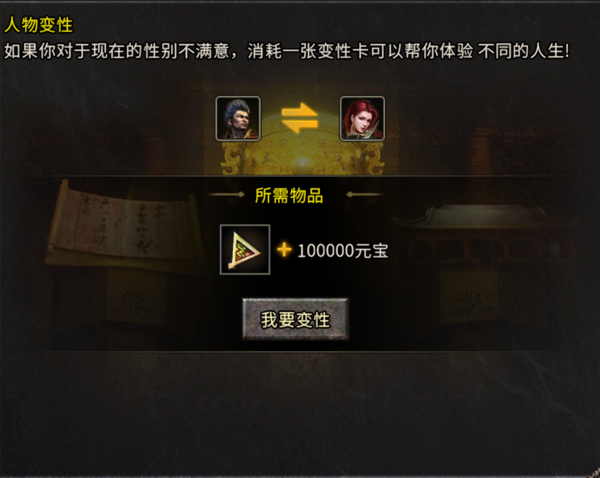Inspect the triangular gender-change card item
600x478 pixels.
click(245, 250)
